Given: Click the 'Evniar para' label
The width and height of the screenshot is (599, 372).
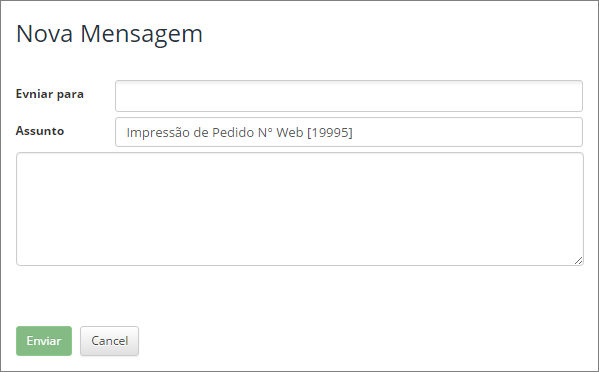Looking at the screenshot, I should (x=50, y=94).
